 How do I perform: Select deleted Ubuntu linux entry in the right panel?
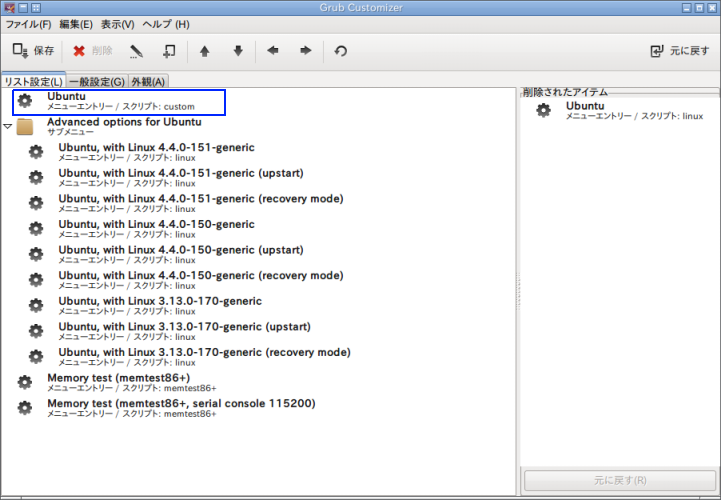pyautogui.click(x=619, y=110)
